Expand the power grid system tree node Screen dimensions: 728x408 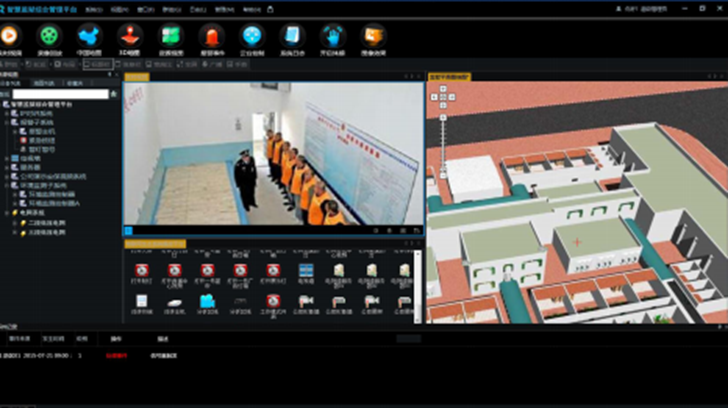[6, 212]
